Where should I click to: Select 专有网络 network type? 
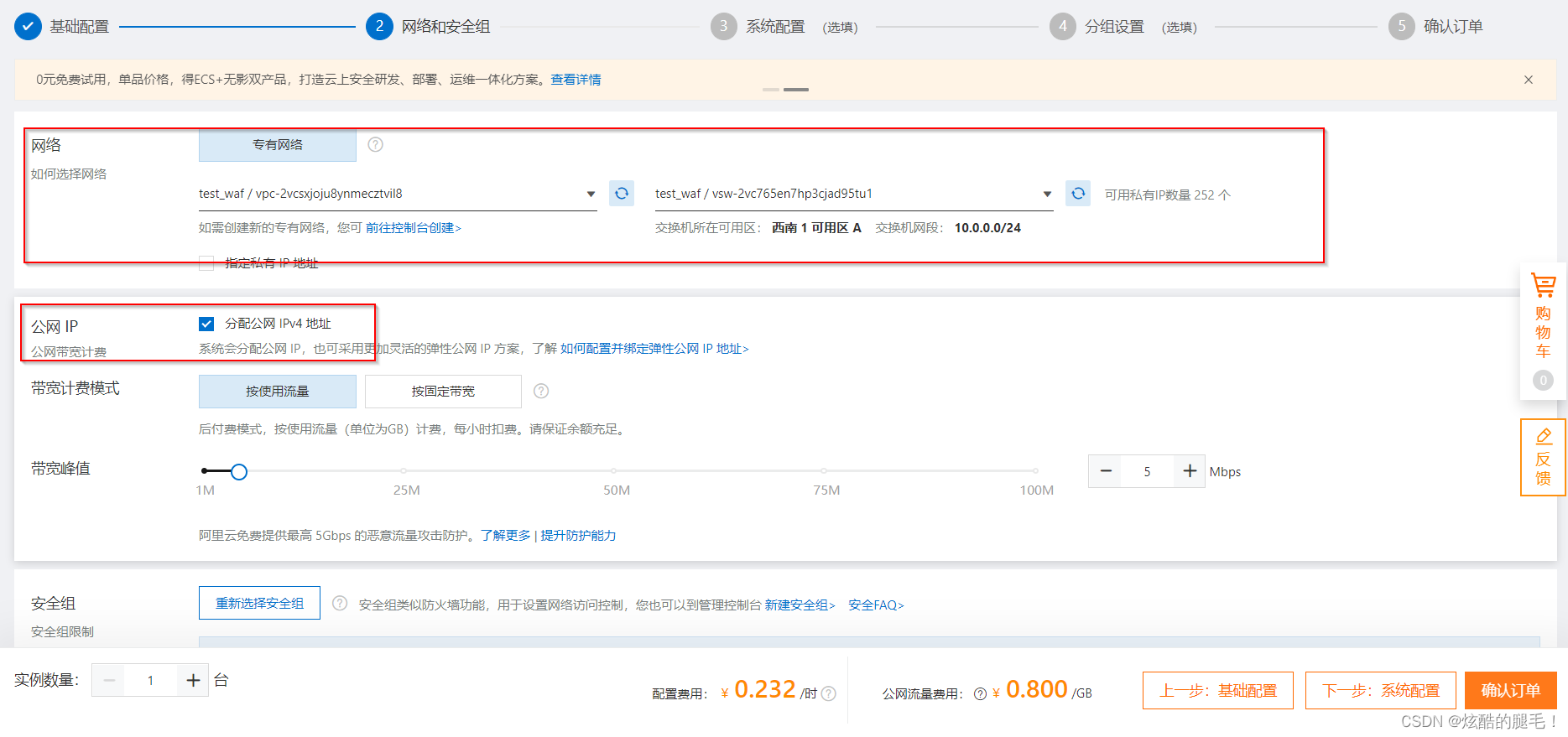pos(278,145)
